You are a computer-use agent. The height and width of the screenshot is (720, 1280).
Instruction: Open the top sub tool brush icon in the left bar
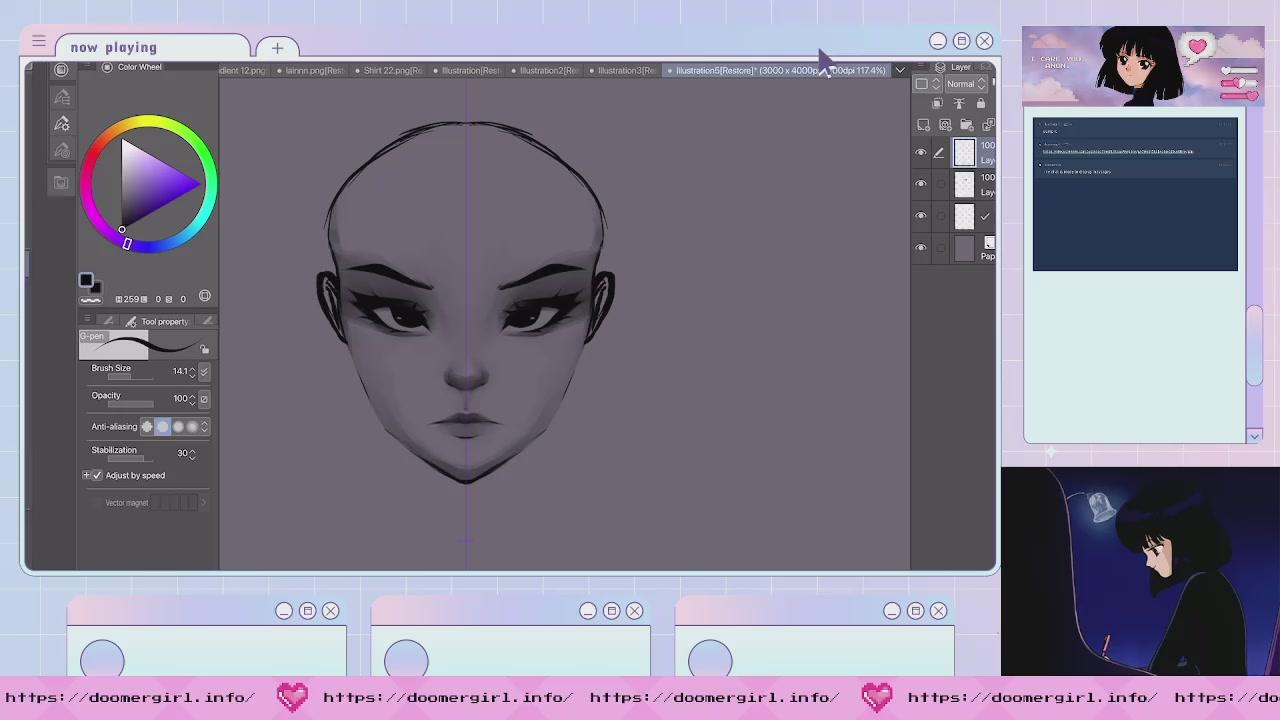point(61,97)
